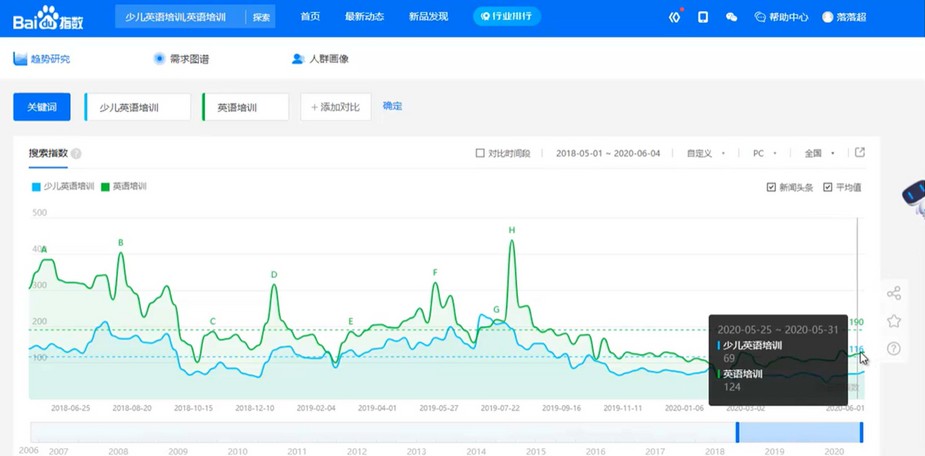Edit the 英语培训 keyword field
Image resolution: width=925 pixels, height=456 pixels.
(x=245, y=107)
